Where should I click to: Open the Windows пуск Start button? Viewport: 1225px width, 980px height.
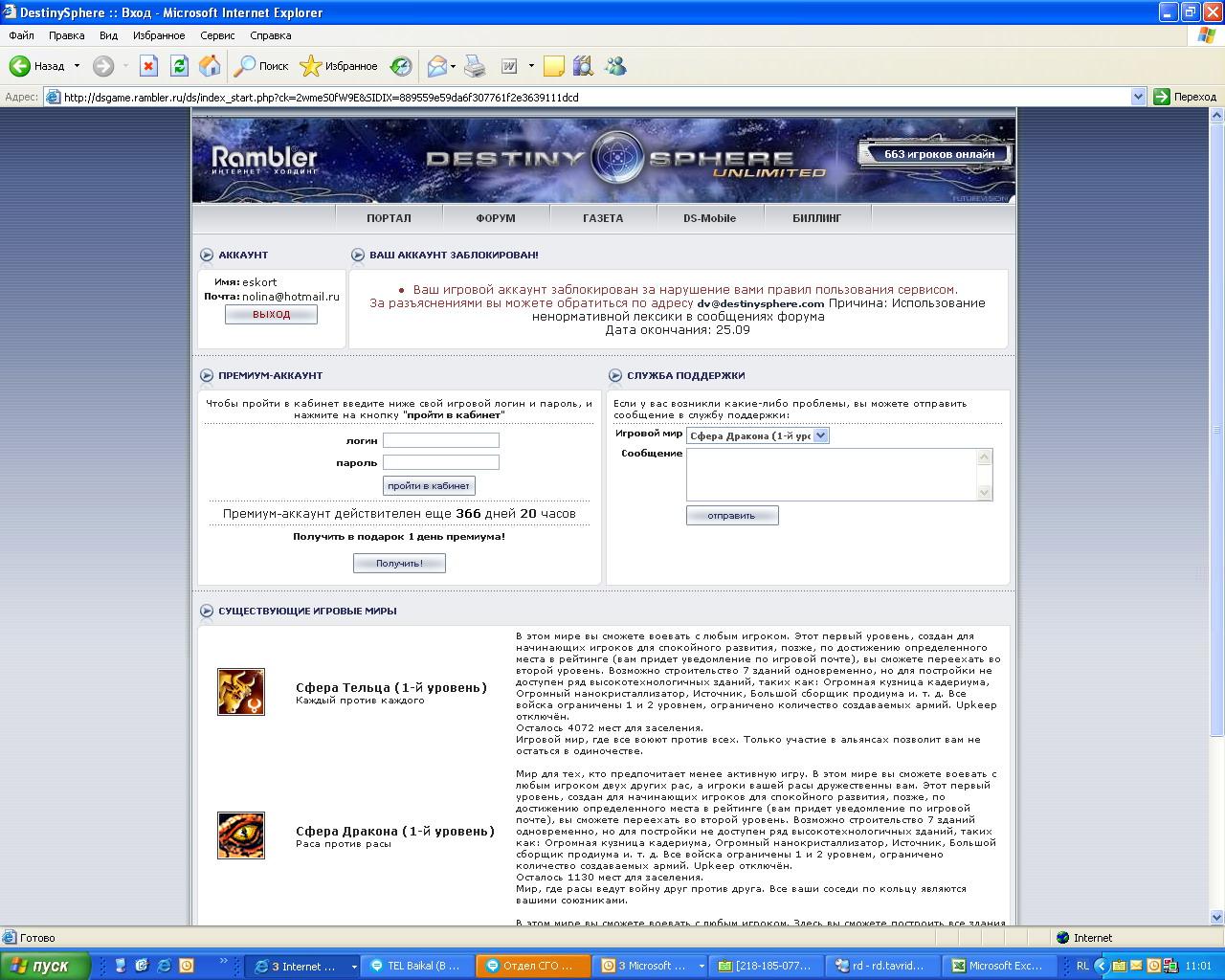click(45, 966)
